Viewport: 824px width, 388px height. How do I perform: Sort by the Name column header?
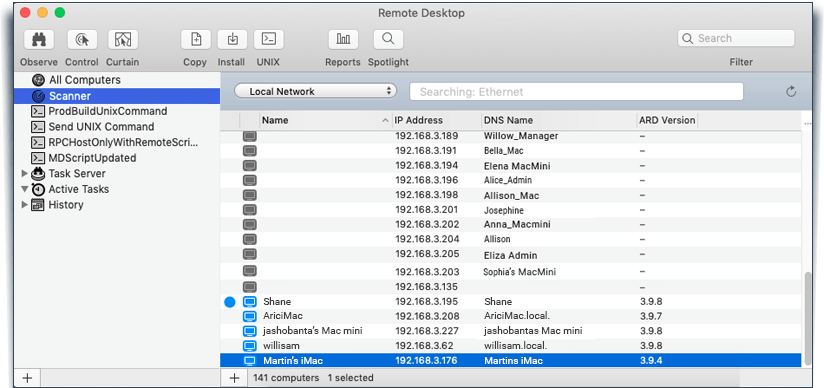(325, 120)
